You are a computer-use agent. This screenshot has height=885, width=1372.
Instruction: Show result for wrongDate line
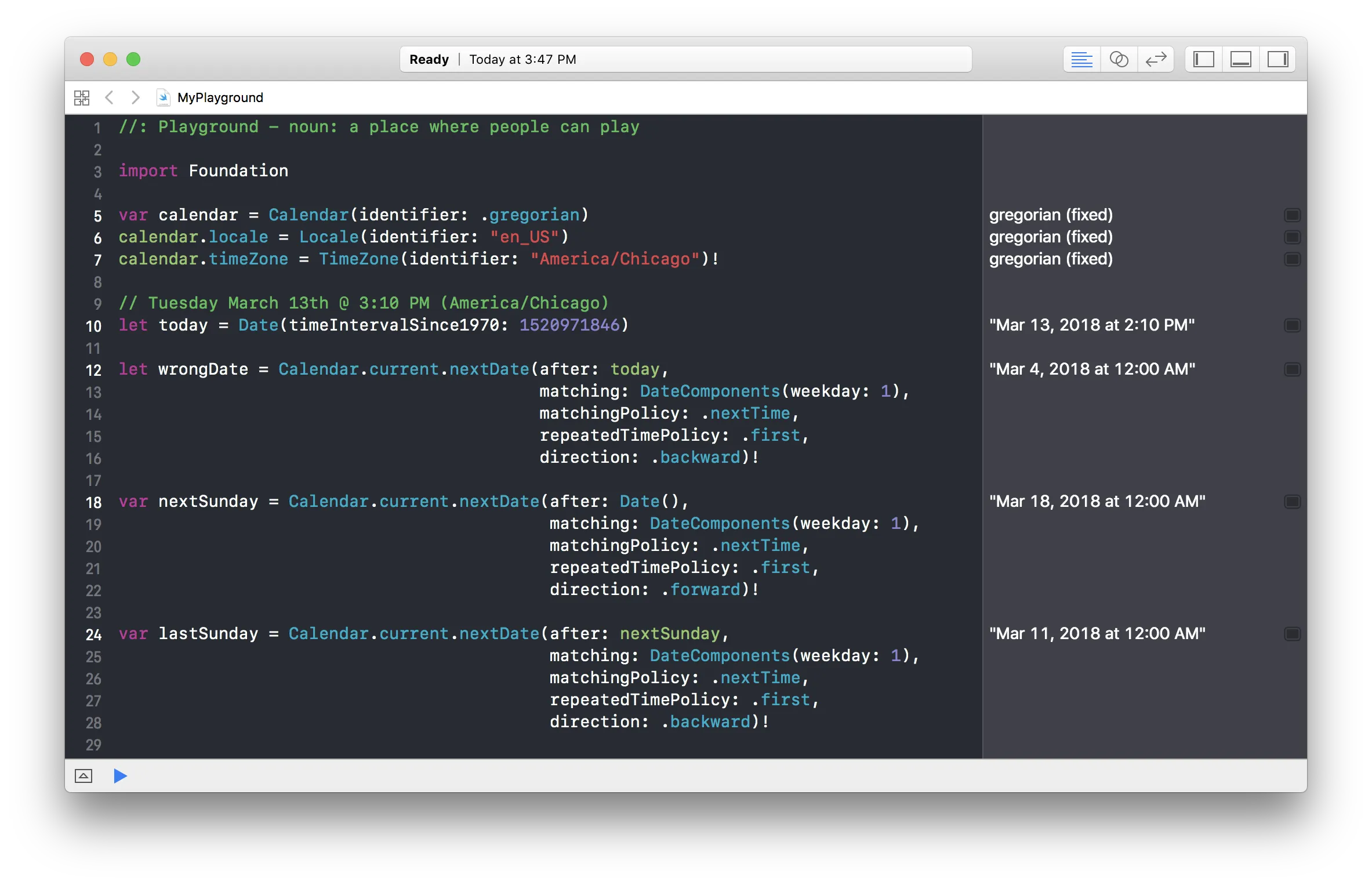point(1293,369)
